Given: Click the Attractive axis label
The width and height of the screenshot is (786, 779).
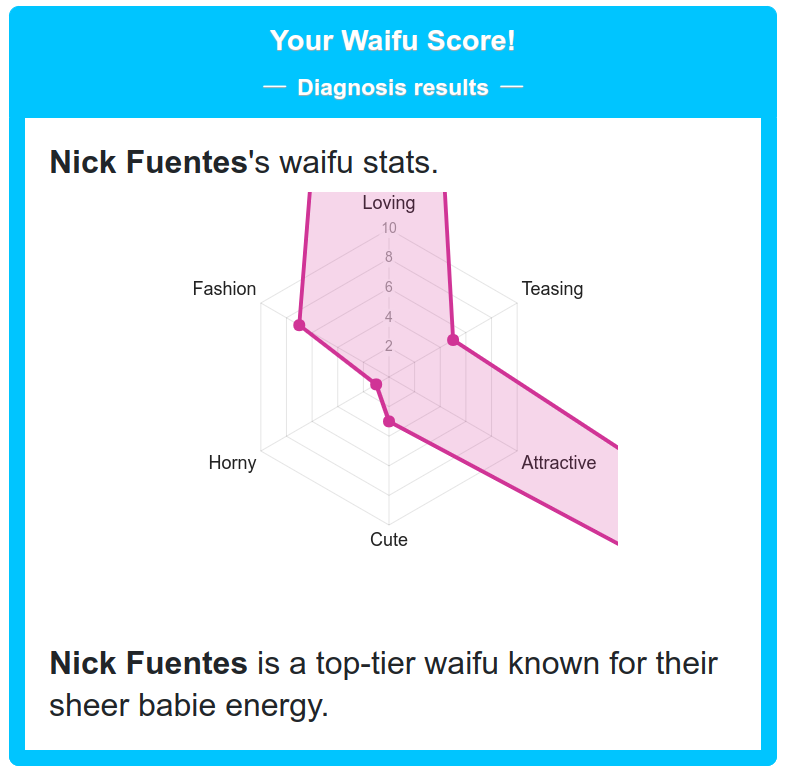Looking at the screenshot, I should click(x=558, y=463).
